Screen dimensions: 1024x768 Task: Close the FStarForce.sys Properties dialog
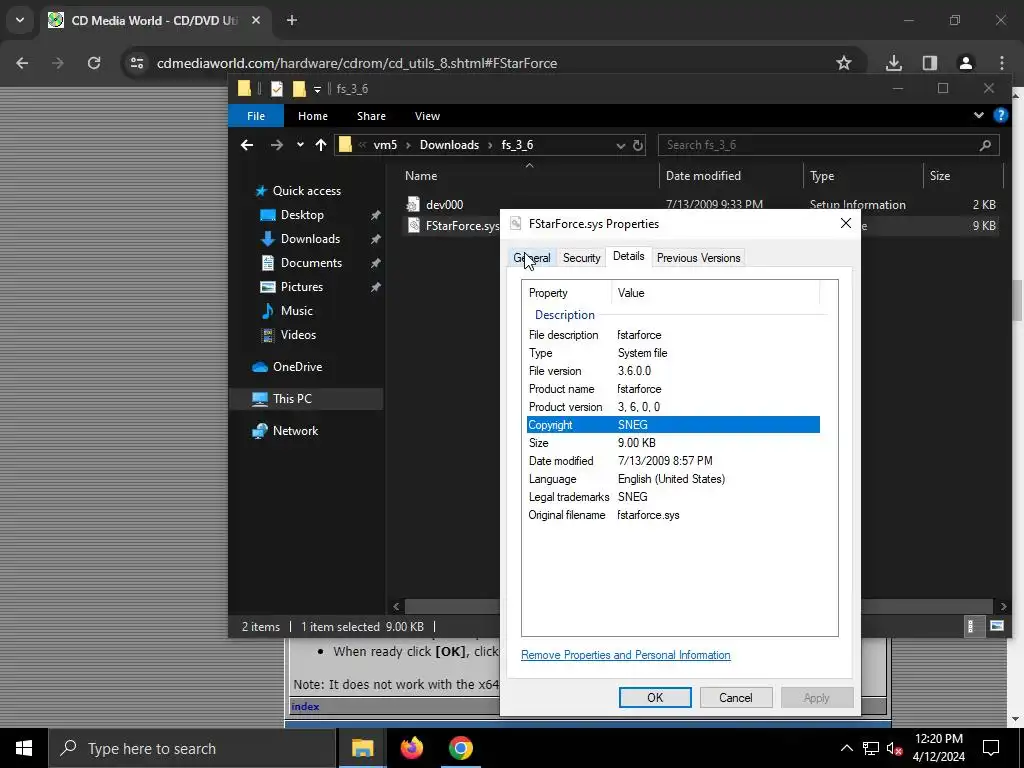846,223
